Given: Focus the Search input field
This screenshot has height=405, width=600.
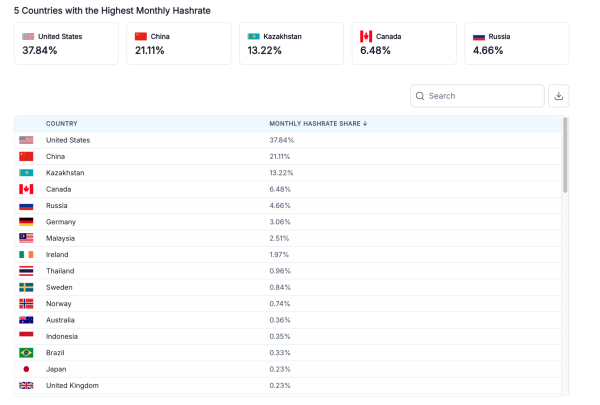Looking at the screenshot, I should (x=483, y=96).
